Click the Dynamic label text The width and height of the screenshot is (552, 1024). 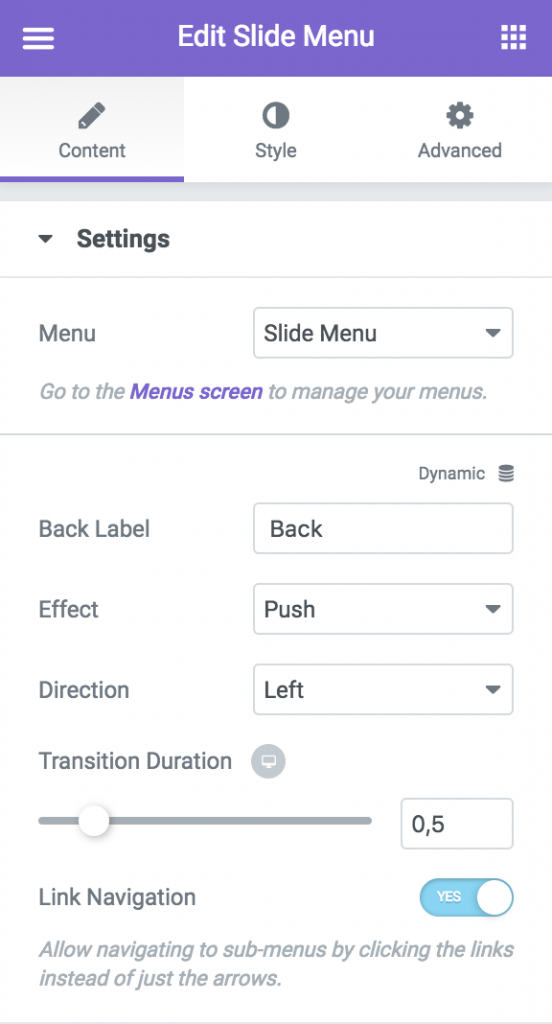click(451, 473)
